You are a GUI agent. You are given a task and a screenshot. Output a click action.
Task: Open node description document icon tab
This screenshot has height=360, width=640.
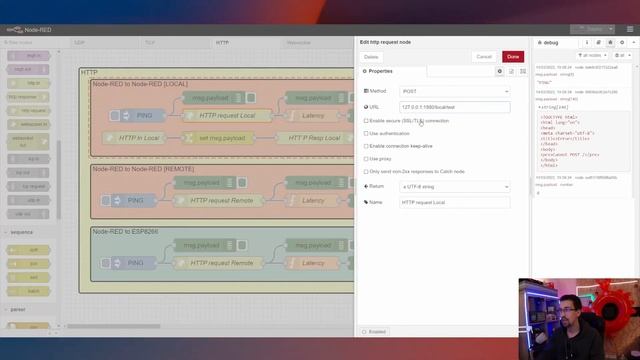(511, 71)
